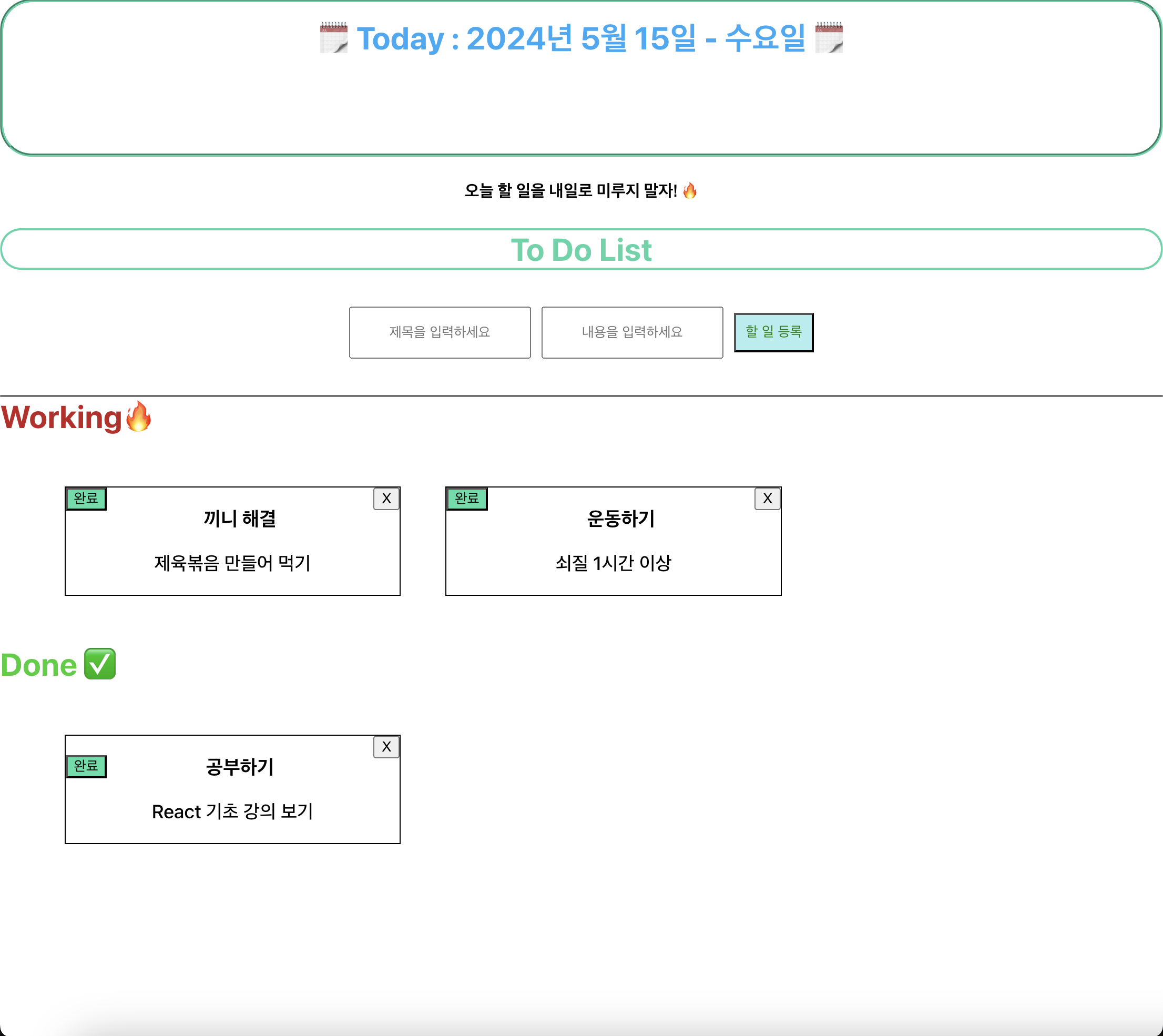Click the Today date heading text
Image resolution: width=1163 pixels, height=1036 pixels.
coord(581,39)
